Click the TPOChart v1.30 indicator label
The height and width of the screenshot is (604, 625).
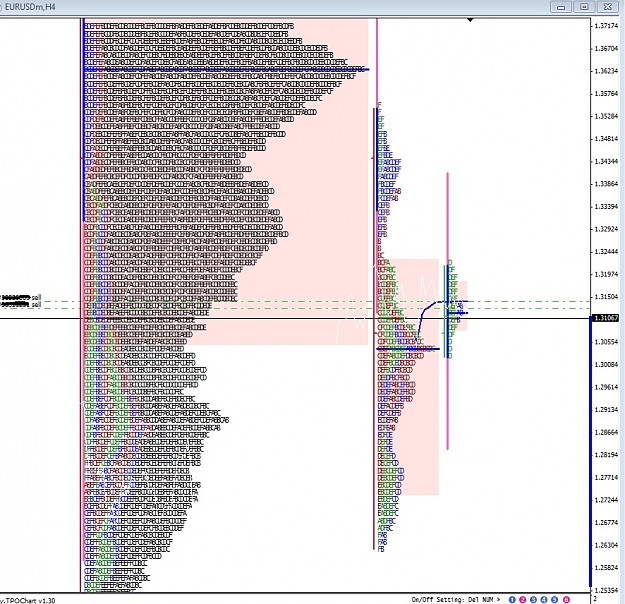click(27, 600)
